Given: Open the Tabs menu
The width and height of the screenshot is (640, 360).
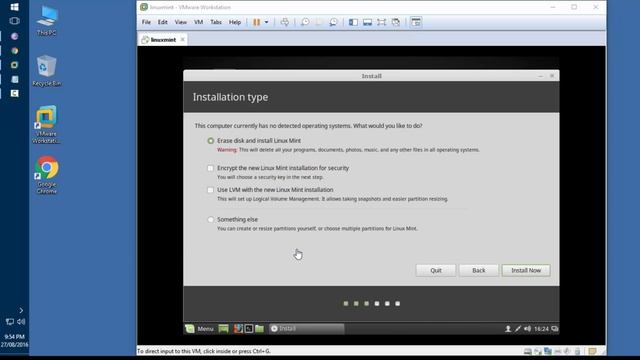Looking at the screenshot, I should (216, 22).
